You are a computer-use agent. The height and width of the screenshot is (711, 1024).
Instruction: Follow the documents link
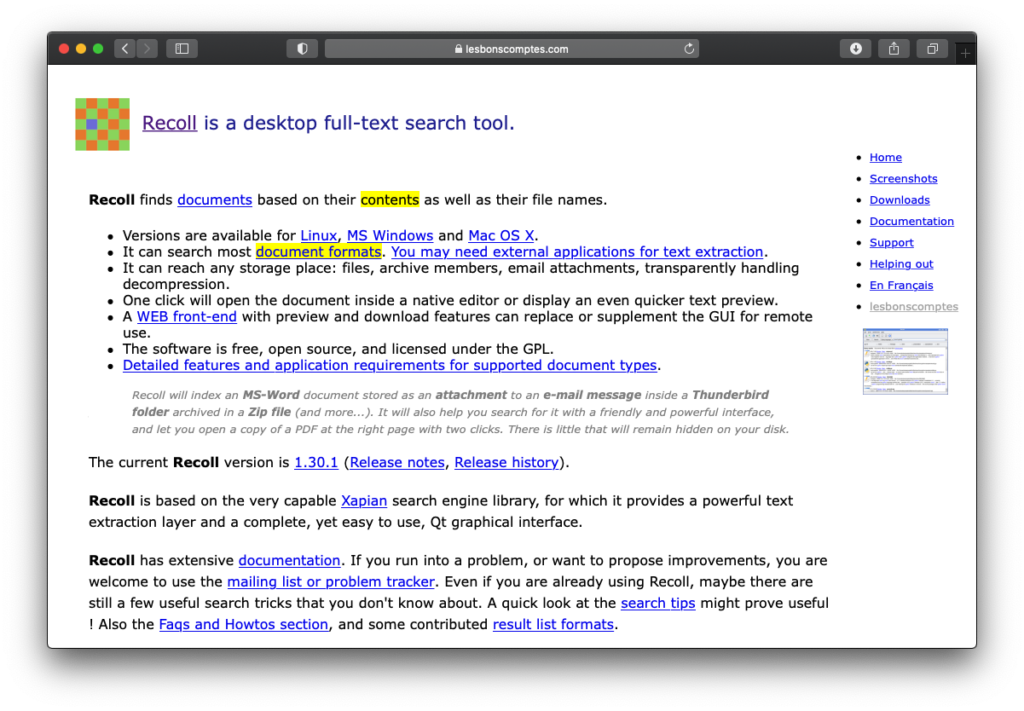tap(215, 200)
